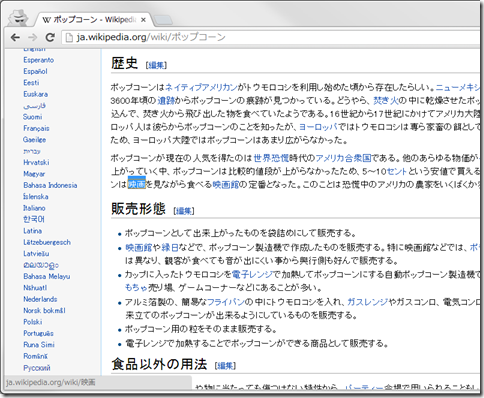Open Hrvatski language link
Screen dimensions: 484x398
click(36, 162)
